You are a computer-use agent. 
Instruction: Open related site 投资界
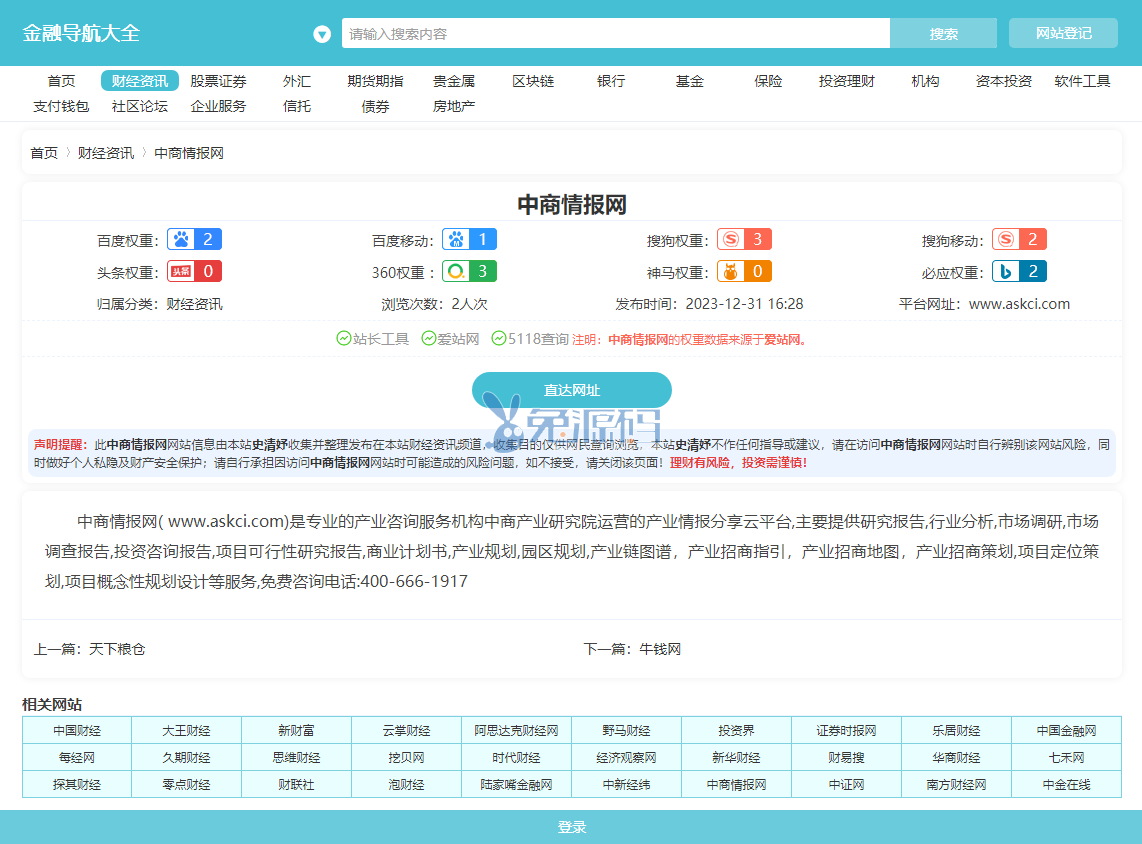[x=736, y=730]
